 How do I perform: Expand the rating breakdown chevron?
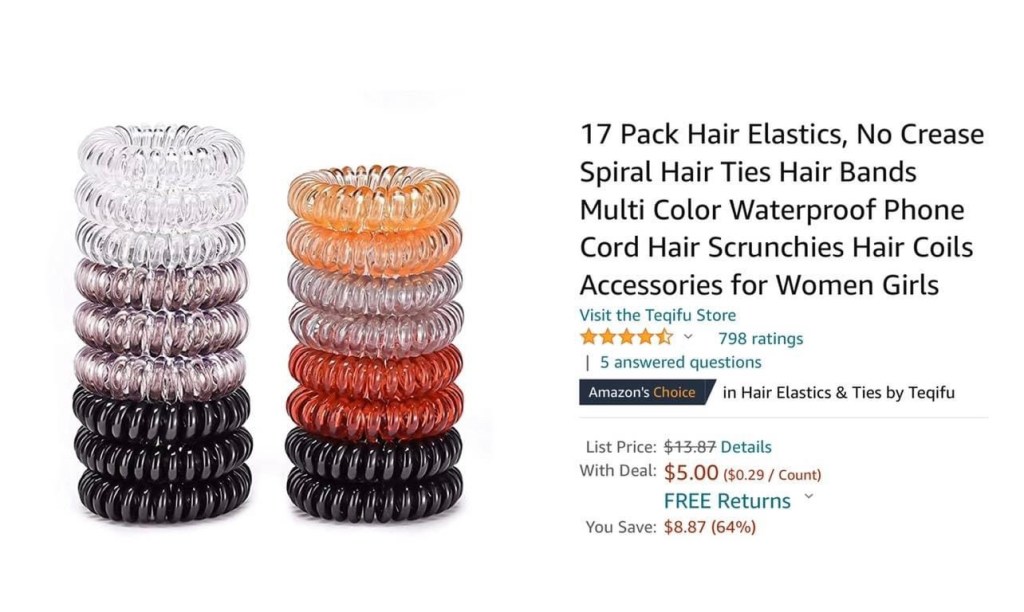coord(688,337)
